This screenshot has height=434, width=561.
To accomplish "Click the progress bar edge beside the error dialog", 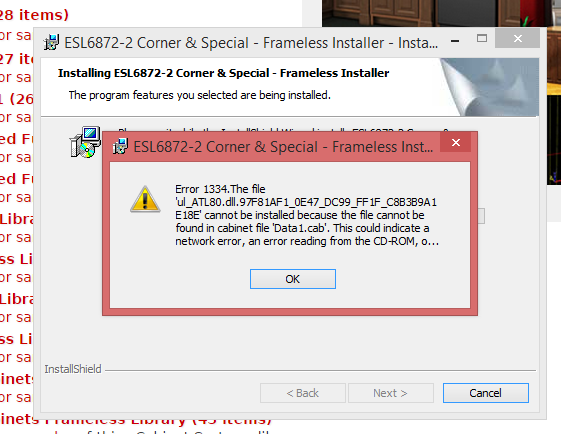I will click(x=482, y=216).
